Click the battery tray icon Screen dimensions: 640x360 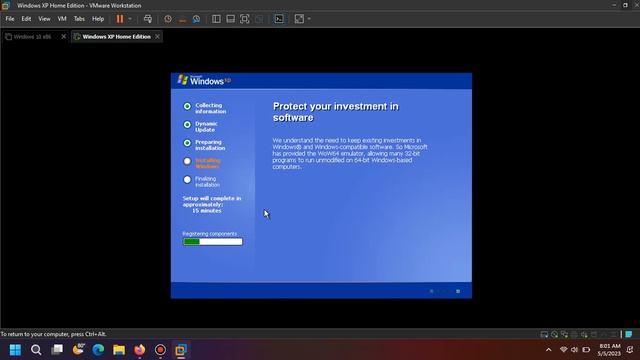587,350
